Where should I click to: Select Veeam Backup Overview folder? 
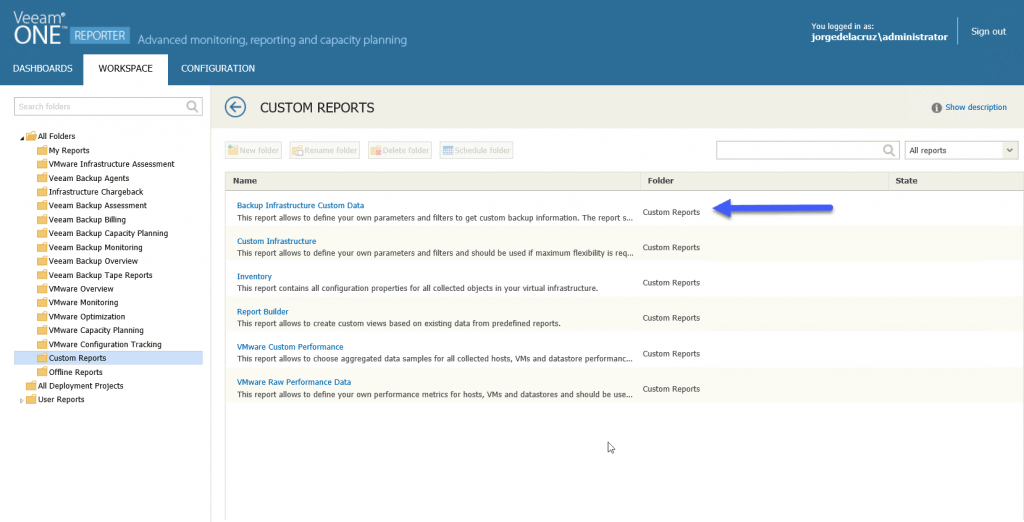click(x=93, y=261)
